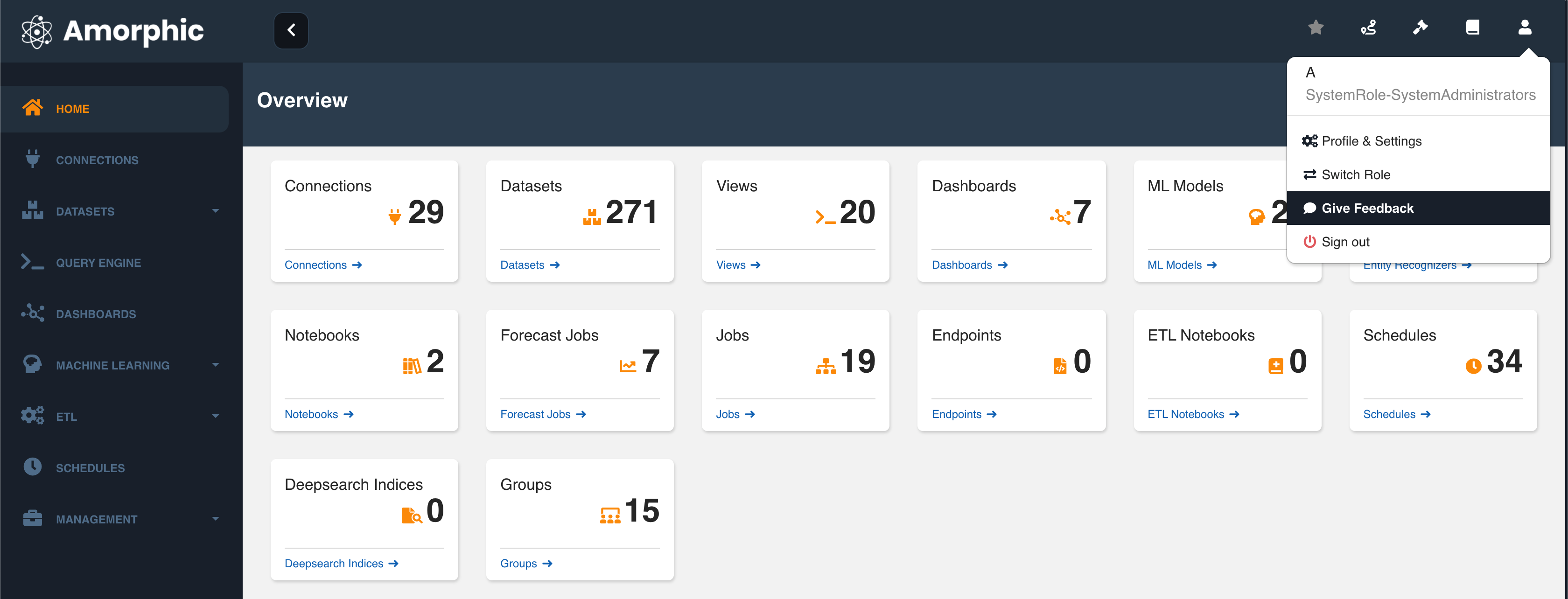
Task: Click the gavel icon in header
Action: (1420, 28)
